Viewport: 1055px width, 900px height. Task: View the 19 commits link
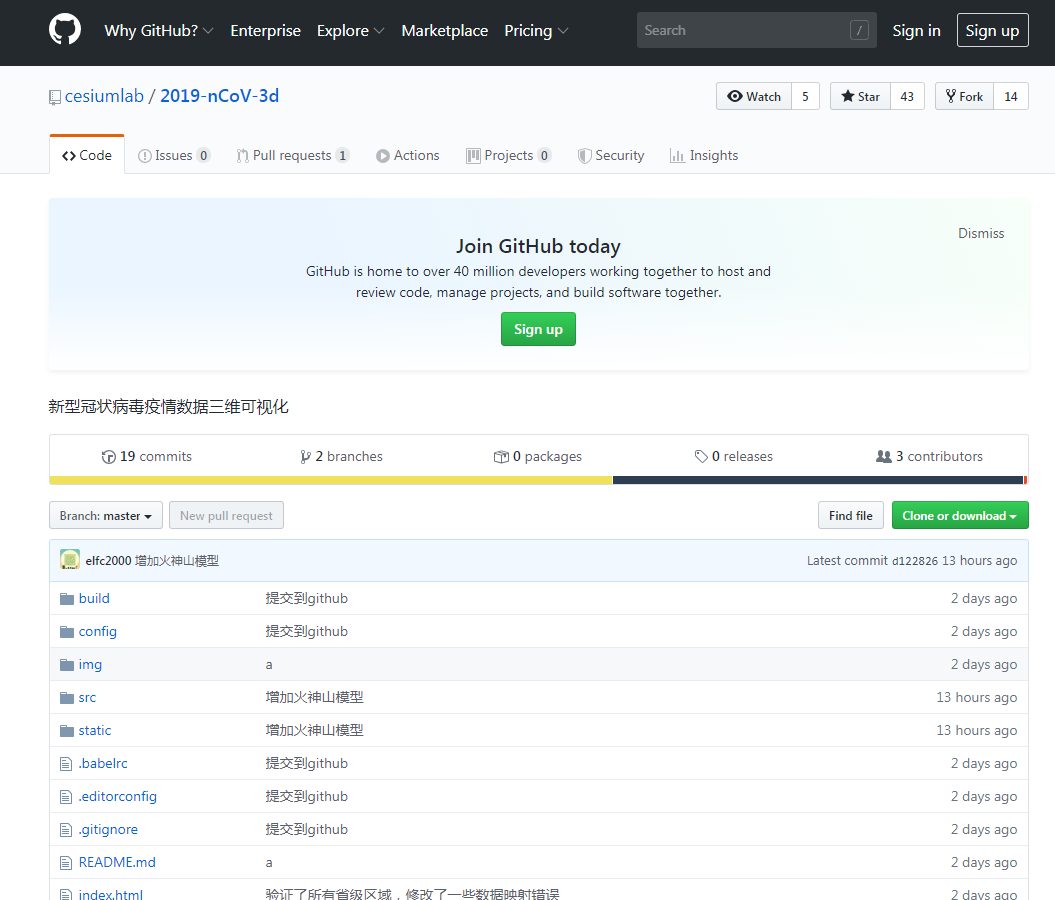pyautogui.click(x=147, y=457)
